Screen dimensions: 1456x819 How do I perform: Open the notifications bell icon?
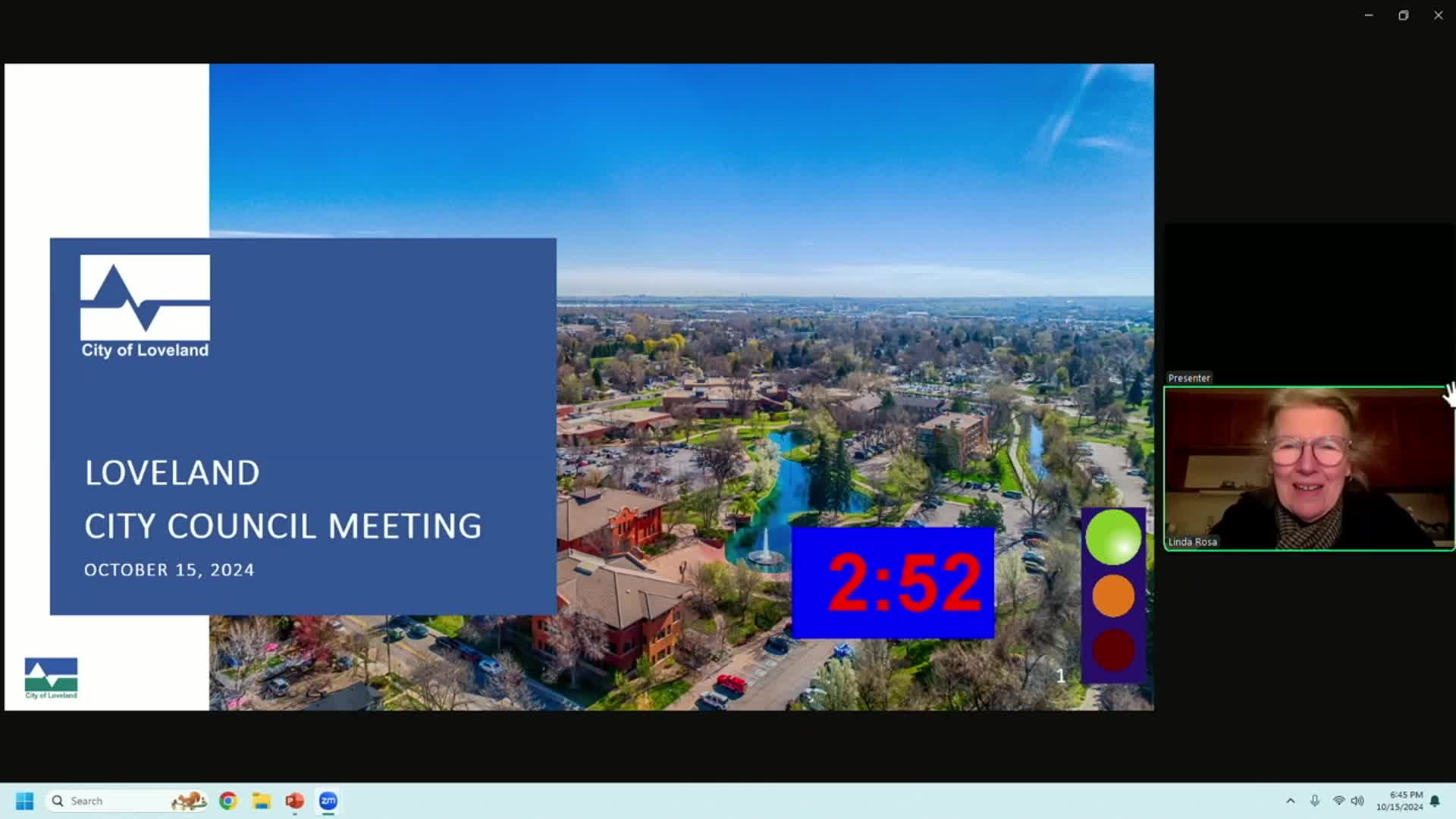point(1435,801)
